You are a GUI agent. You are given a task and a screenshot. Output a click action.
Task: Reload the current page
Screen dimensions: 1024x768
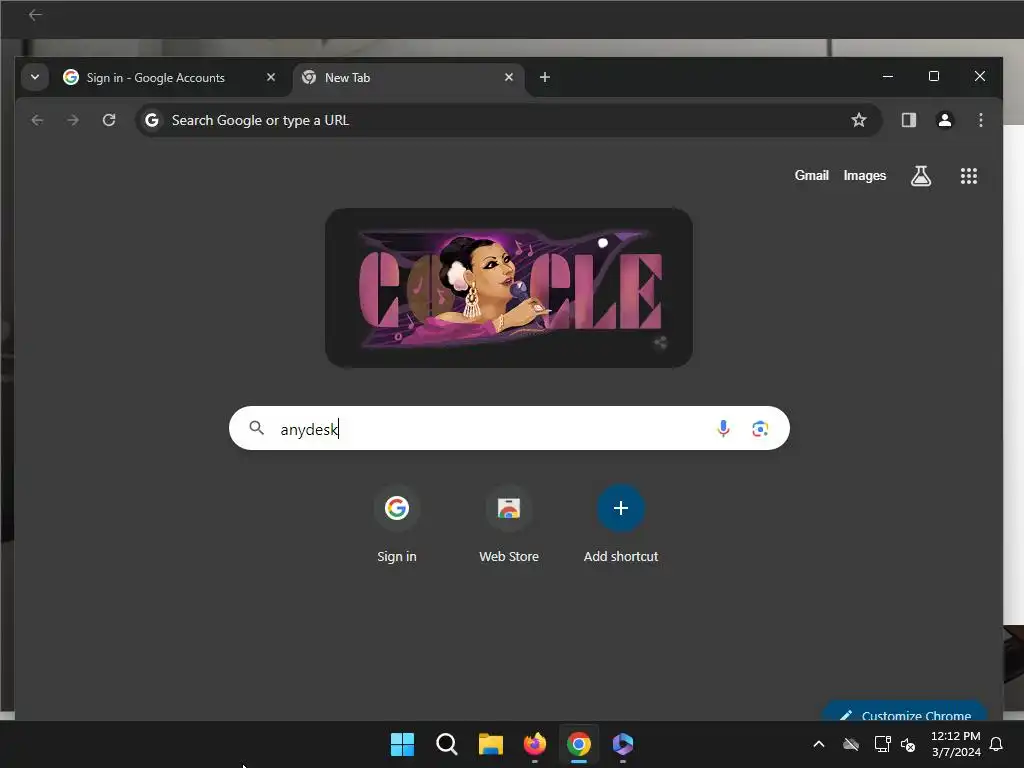109,120
